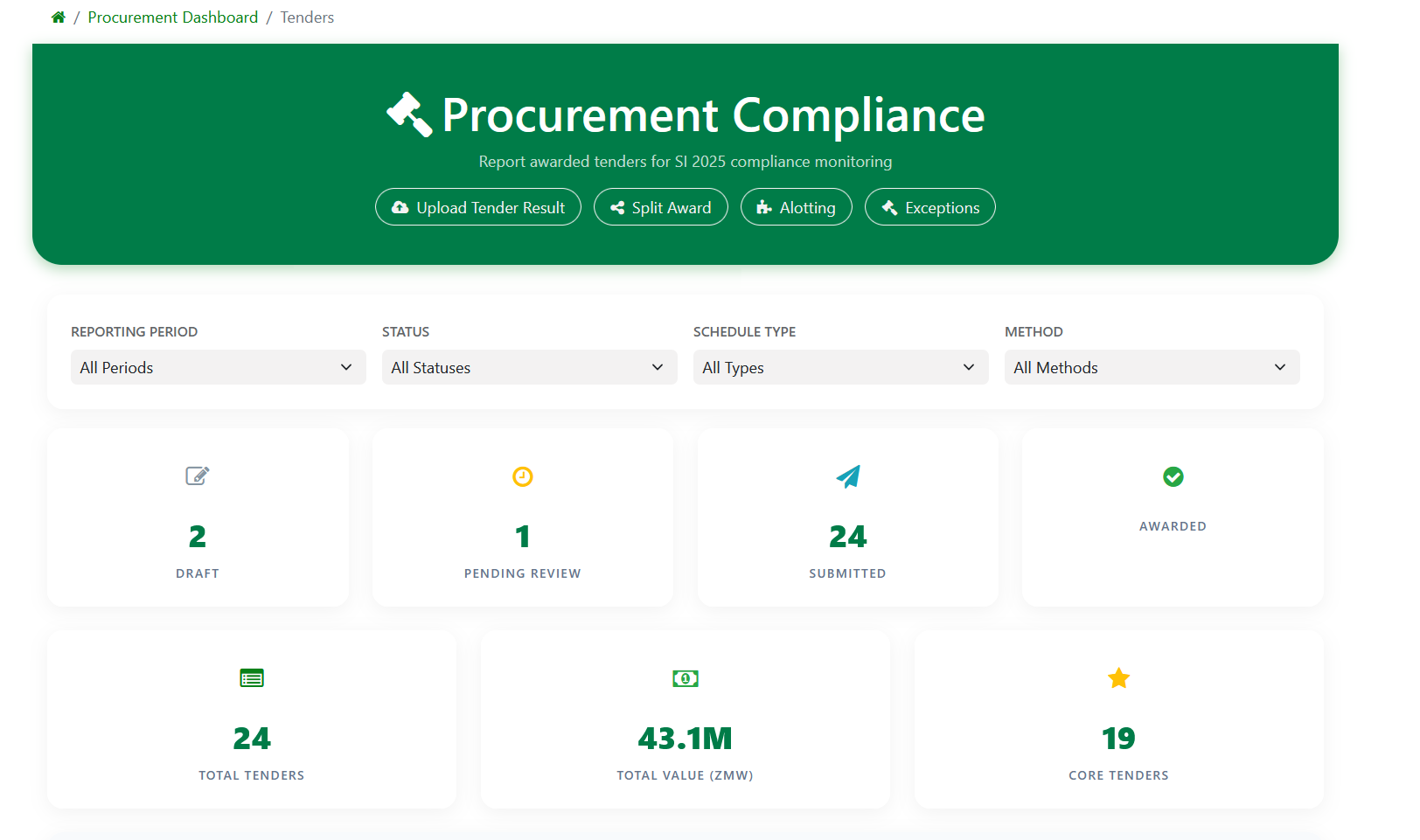Image resolution: width=1420 pixels, height=840 pixels.
Task: Open the Procurement Dashboard breadcrumb link
Action: pyautogui.click(x=172, y=17)
